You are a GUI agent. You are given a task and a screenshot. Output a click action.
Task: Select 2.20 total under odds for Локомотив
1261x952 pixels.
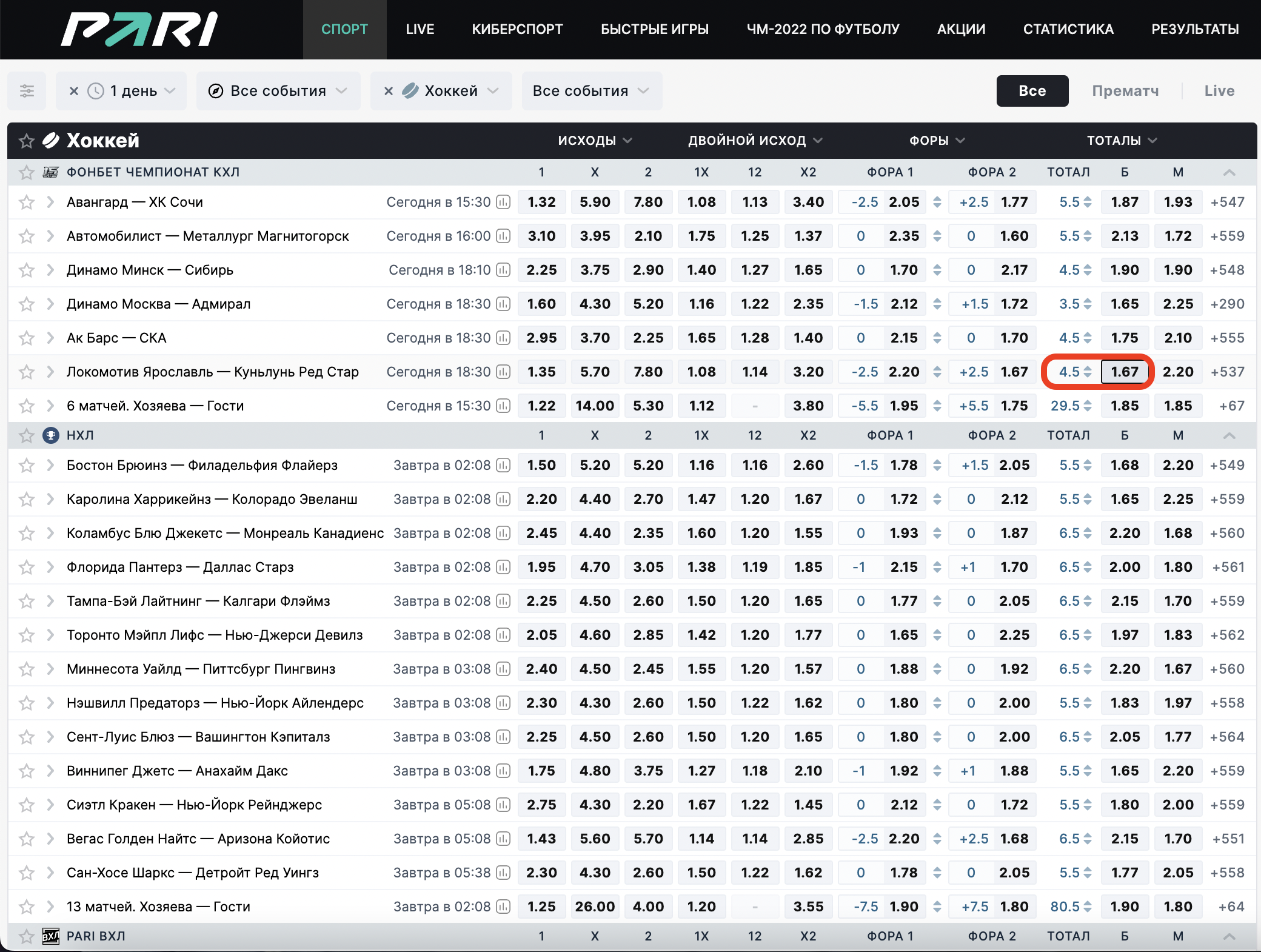pyautogui.click(x=1178, y=372)
